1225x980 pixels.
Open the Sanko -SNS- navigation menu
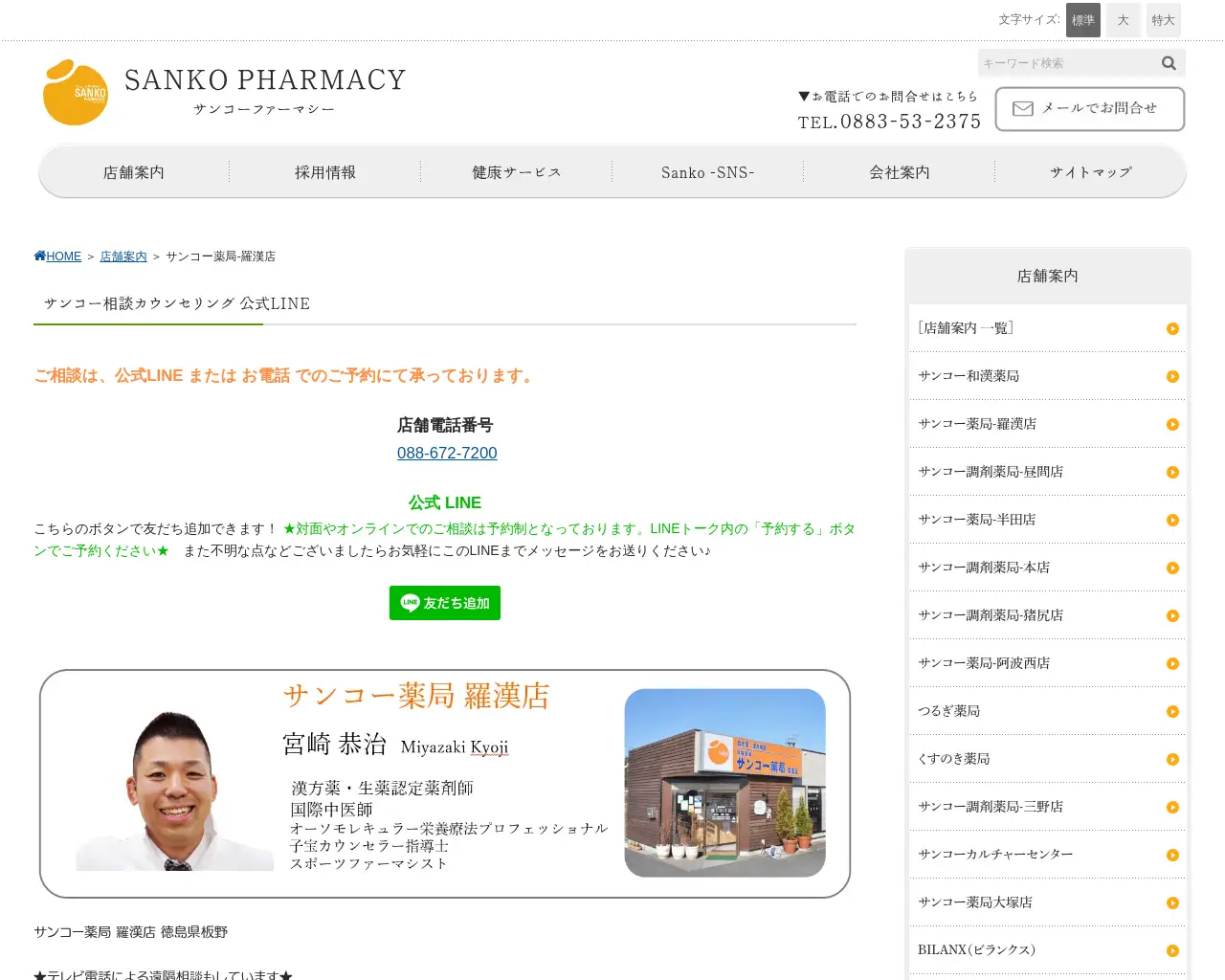708,172
